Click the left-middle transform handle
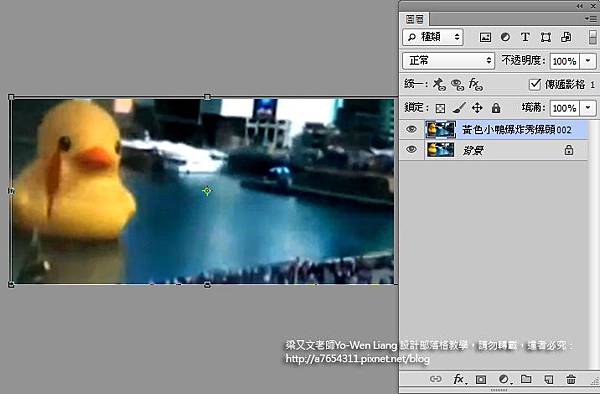Viewport: 600px width, 394px height. tap(11, 190)
